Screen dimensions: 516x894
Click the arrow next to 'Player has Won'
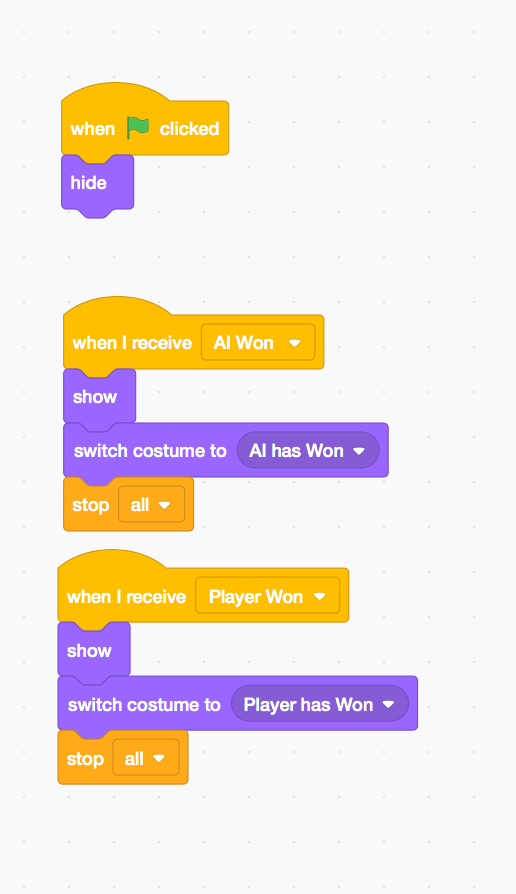388,705
